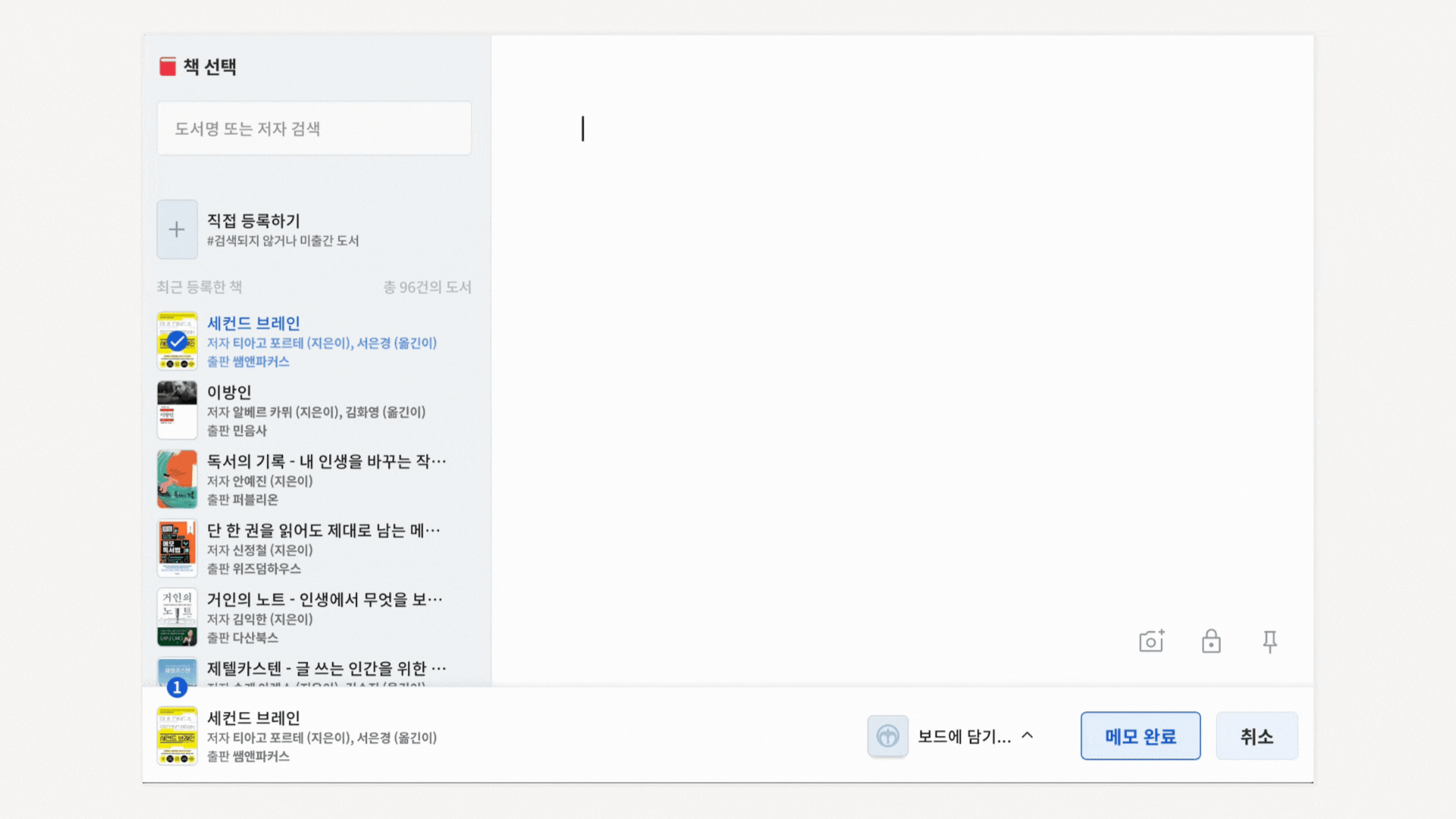Select the 제텔카스텐 book entry
This screenshot has height=819, width=1456.
[326, 669]
